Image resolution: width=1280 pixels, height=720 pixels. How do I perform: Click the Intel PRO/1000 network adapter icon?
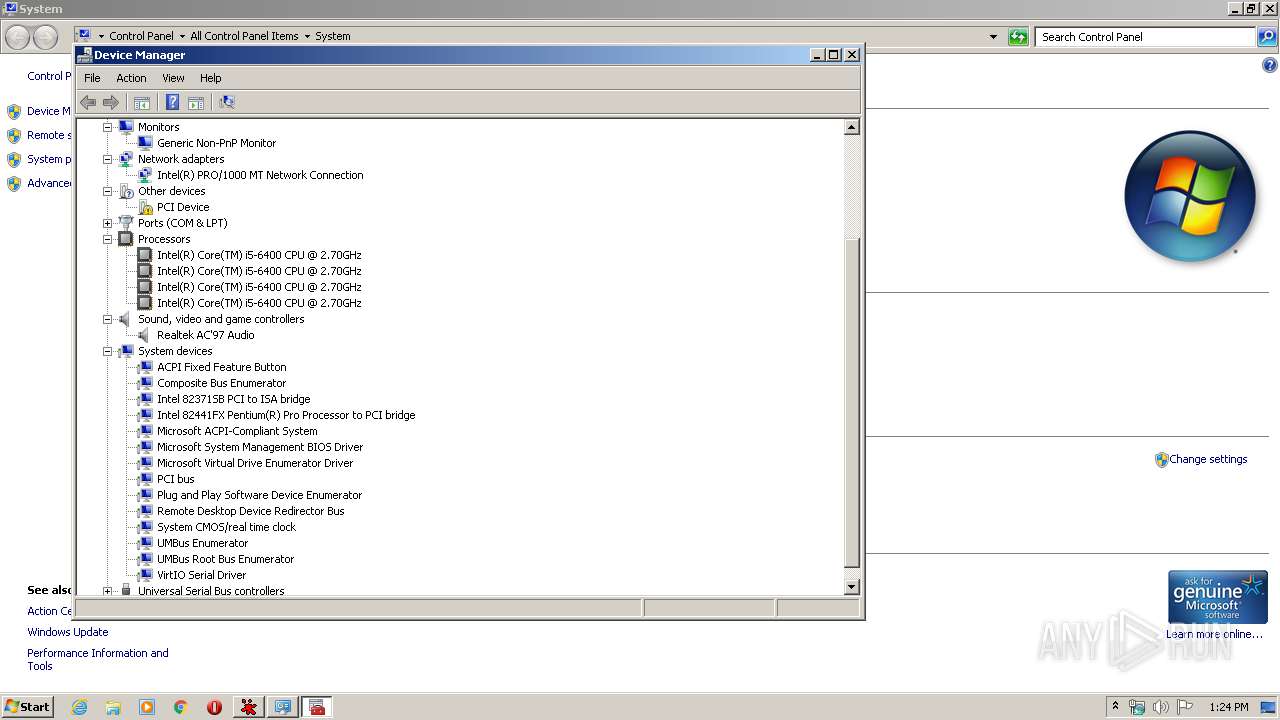pyautogui.click(x=146, y=175)
